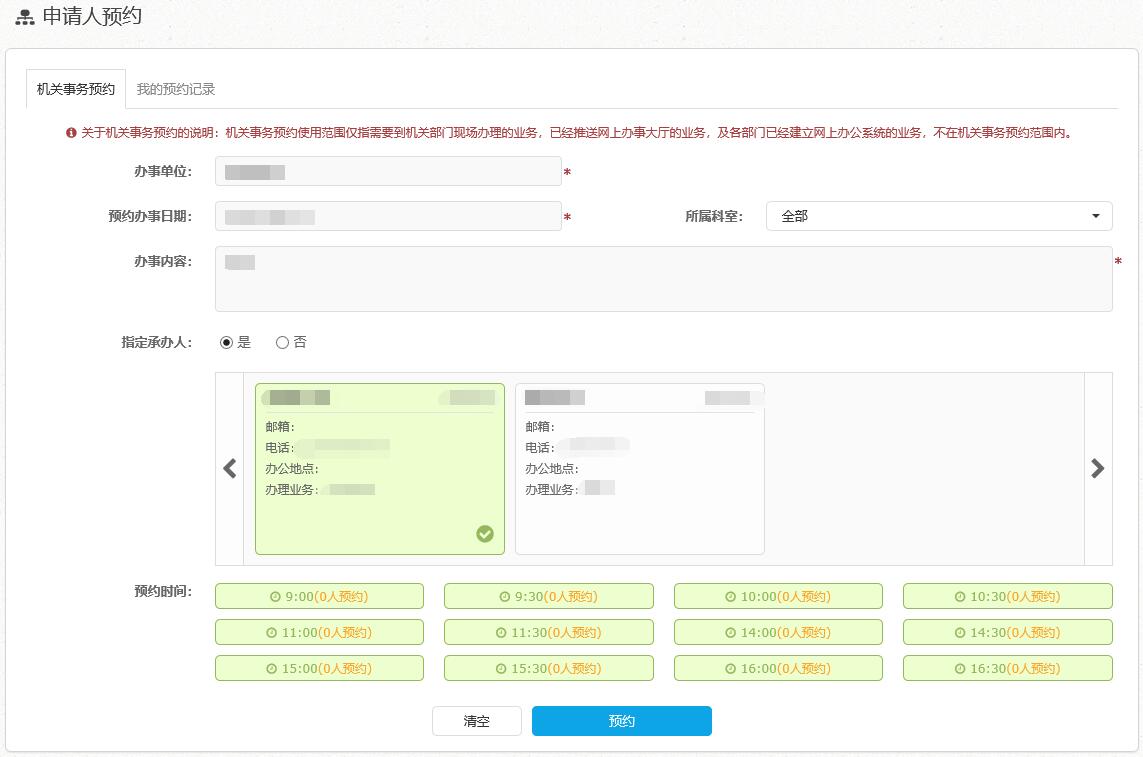Choose the 14:00 time slot
1143x757 pixels.
click(779, 632)
